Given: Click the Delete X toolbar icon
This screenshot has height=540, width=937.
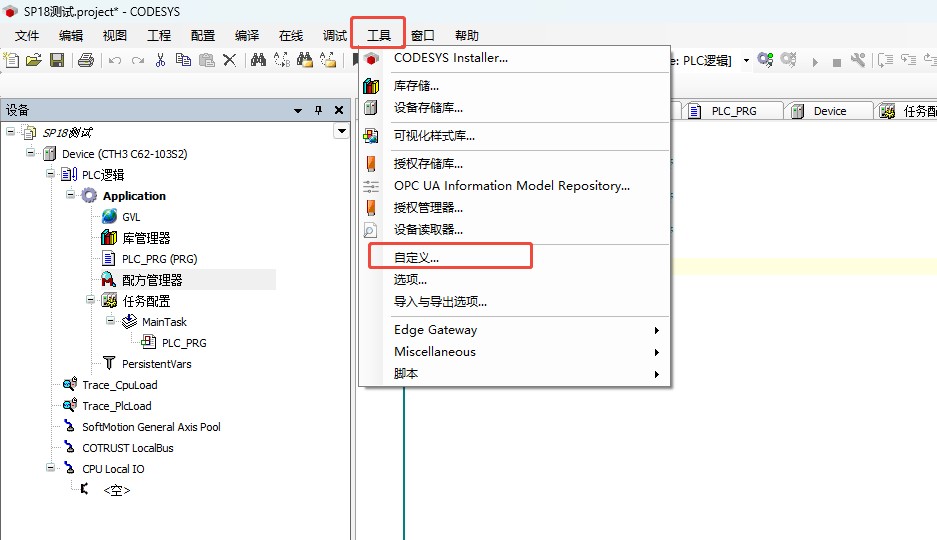Looking at the screenshot, I should click(229, 60).
